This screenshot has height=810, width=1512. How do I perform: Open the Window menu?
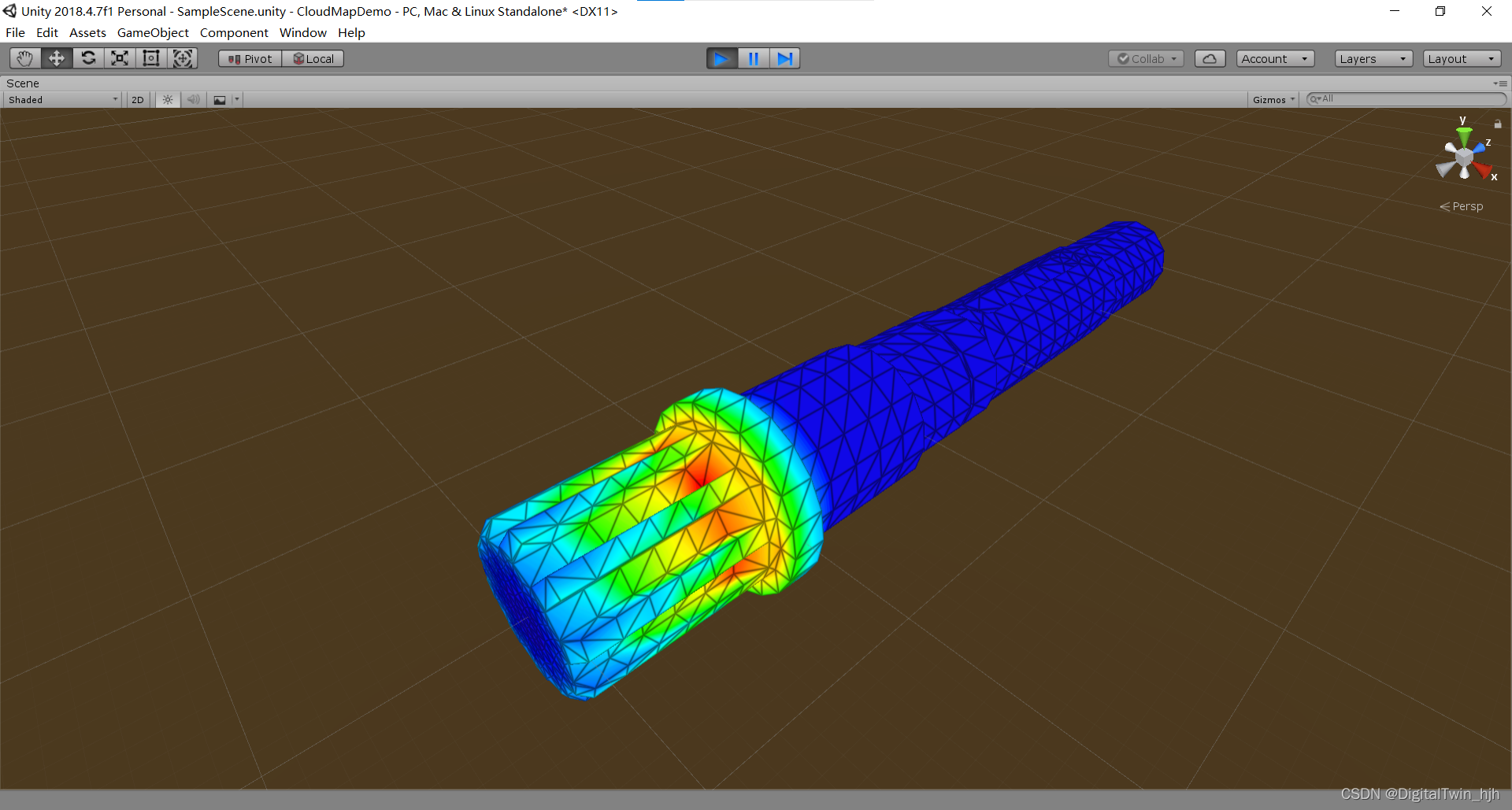pos(303,32)
